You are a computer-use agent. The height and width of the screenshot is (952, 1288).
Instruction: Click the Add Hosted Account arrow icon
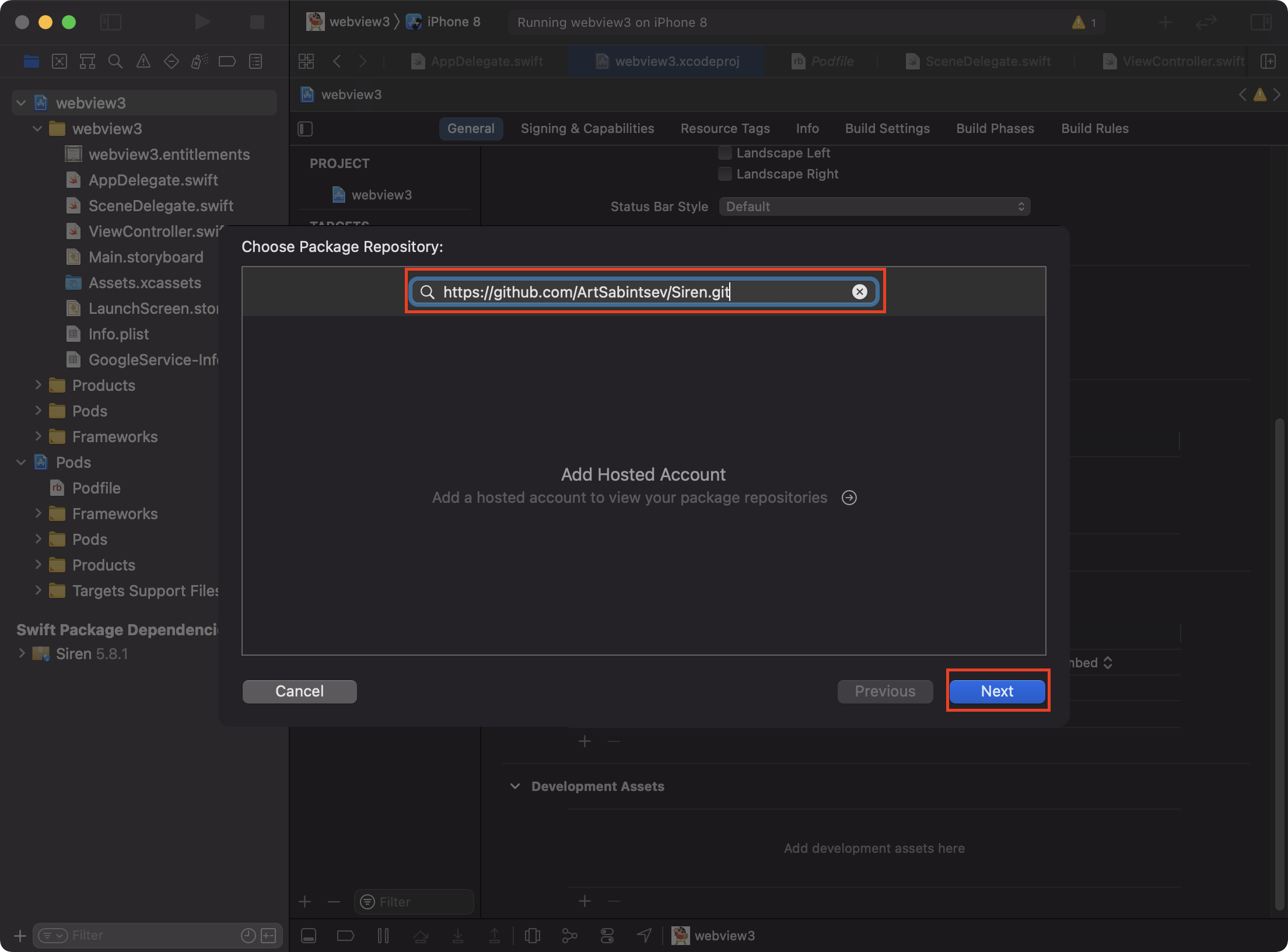pyautogui.click(x=849, y=498)
